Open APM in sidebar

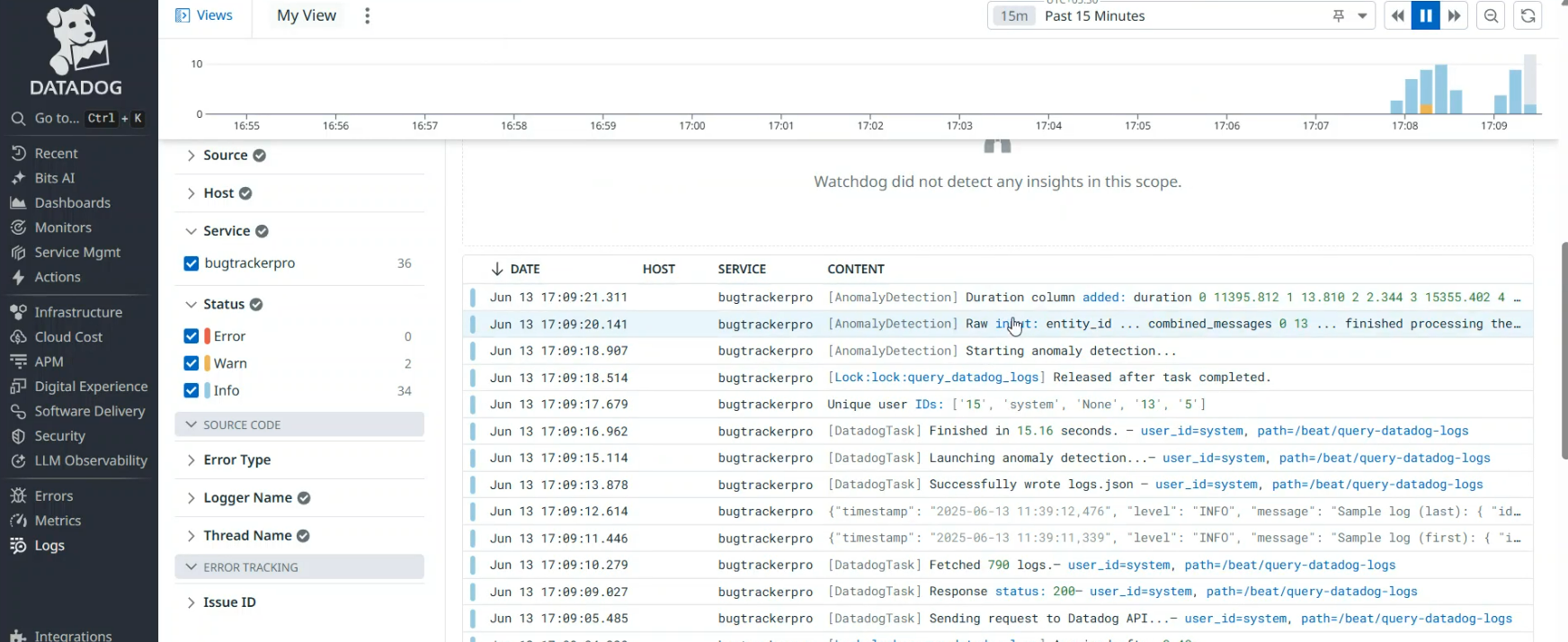(49, 361)
